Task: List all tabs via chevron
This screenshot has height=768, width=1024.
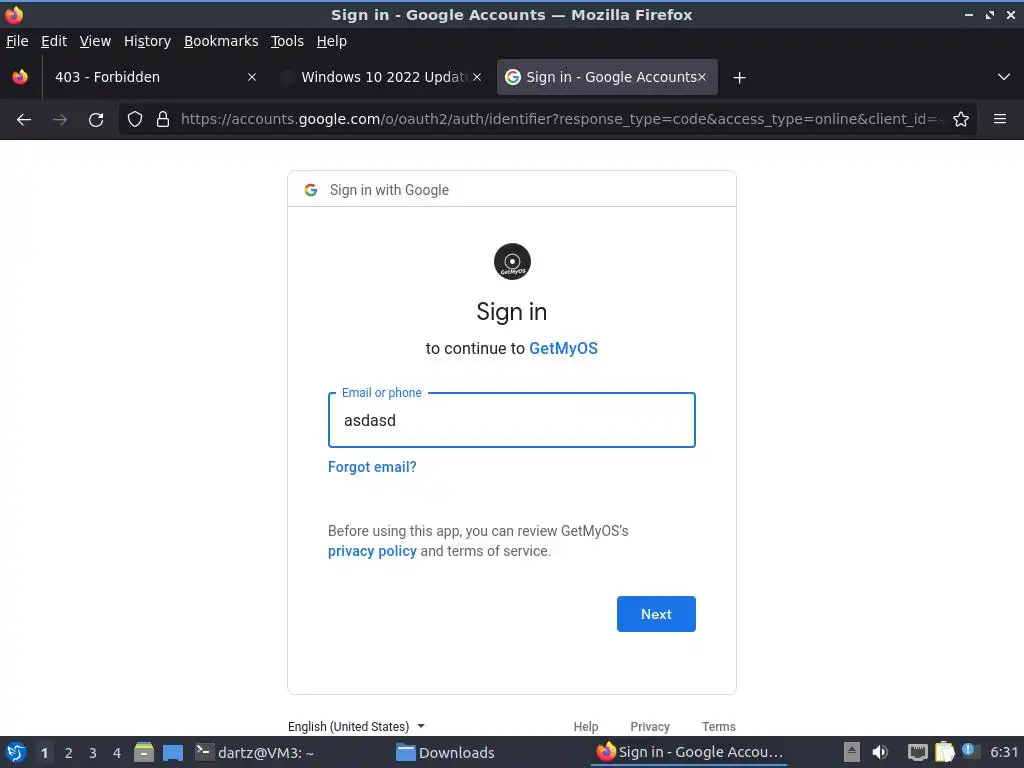Action: [1004, 77]
